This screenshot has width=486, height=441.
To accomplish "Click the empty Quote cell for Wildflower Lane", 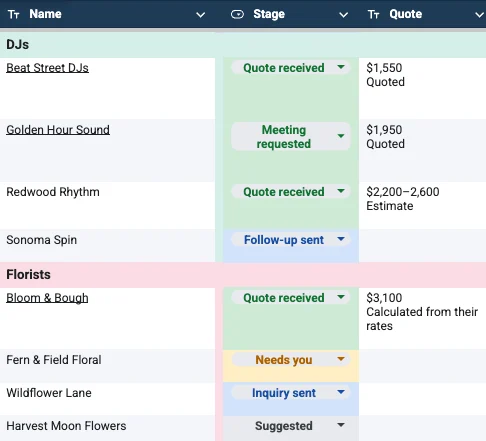I will (x=422, y=399).
